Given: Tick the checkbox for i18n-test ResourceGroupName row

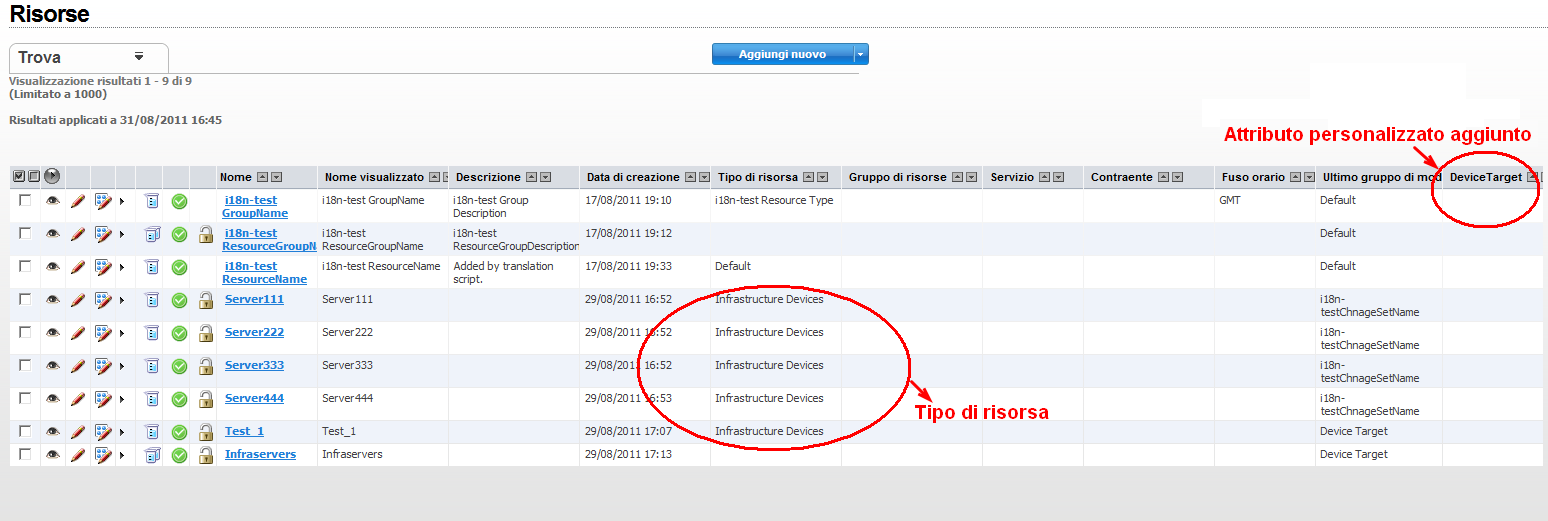Looking at the screenshot, I should pyautogui.click(x=25, y=233).
